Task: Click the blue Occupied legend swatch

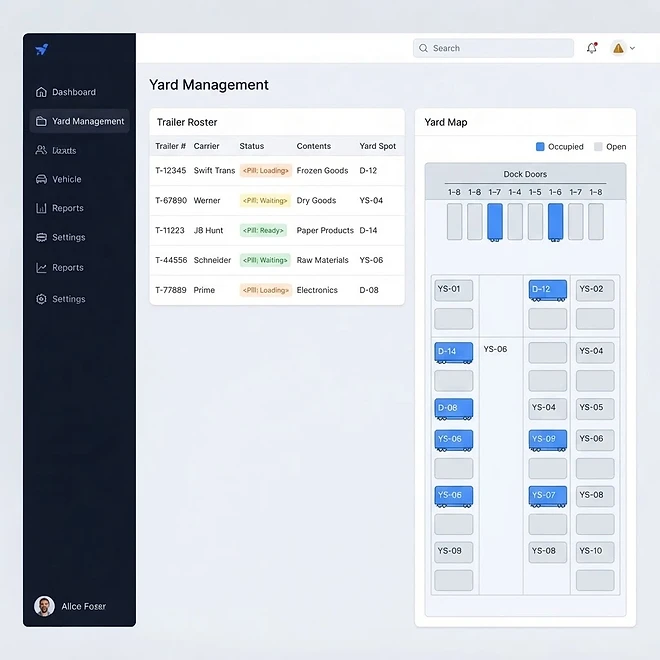Action: 540,146
